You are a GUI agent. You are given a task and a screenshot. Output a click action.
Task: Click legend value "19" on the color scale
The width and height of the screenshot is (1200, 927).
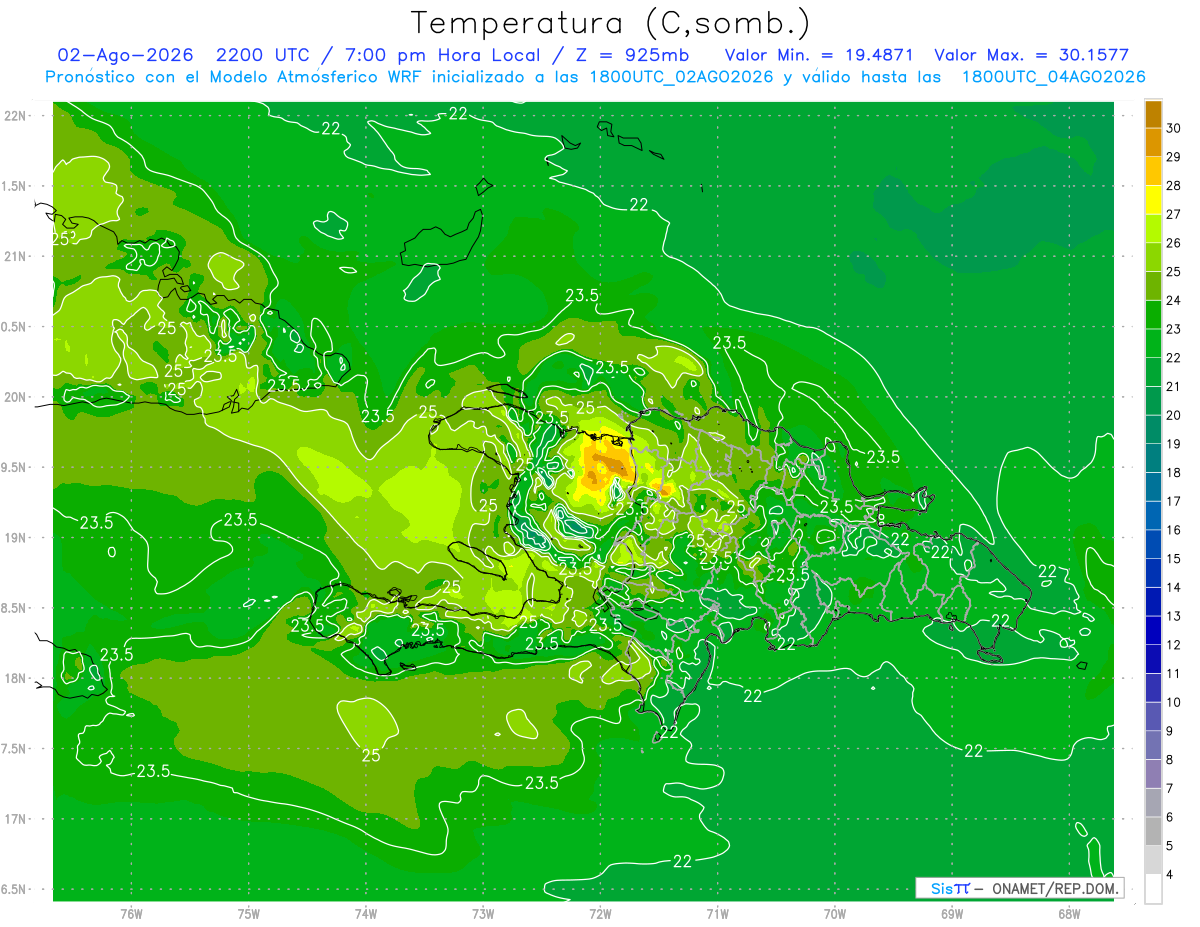click(x=1174, y=444)
